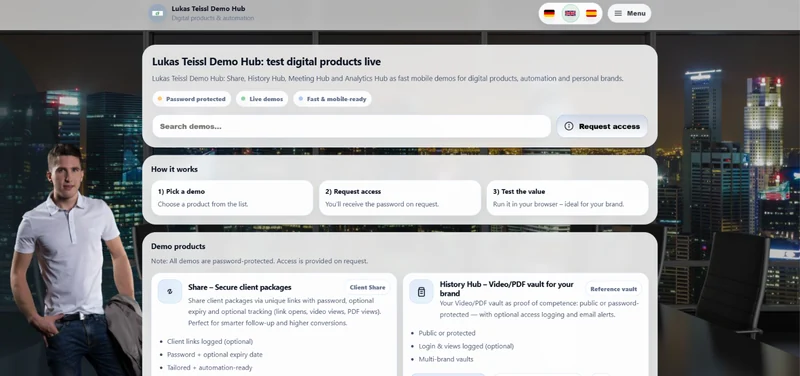This screenshot has height=376, width=800.
Task: Click the Lukas Teissl Demo Hub logo icon
Action: coord(158,13)
